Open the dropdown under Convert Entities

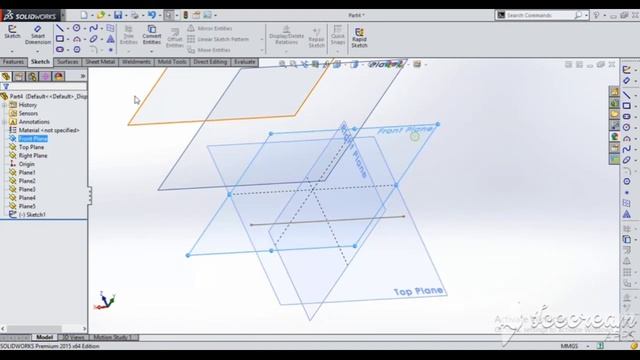(x=151, y=51)
